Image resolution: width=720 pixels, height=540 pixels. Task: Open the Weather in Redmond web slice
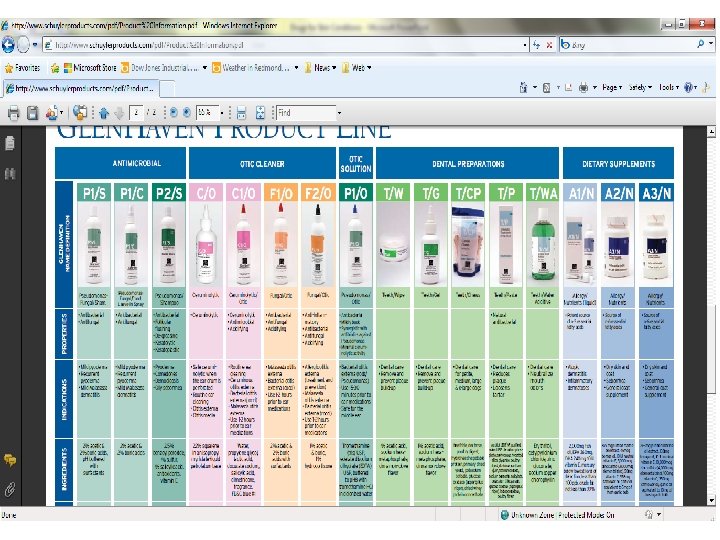[x=251, y=68]
